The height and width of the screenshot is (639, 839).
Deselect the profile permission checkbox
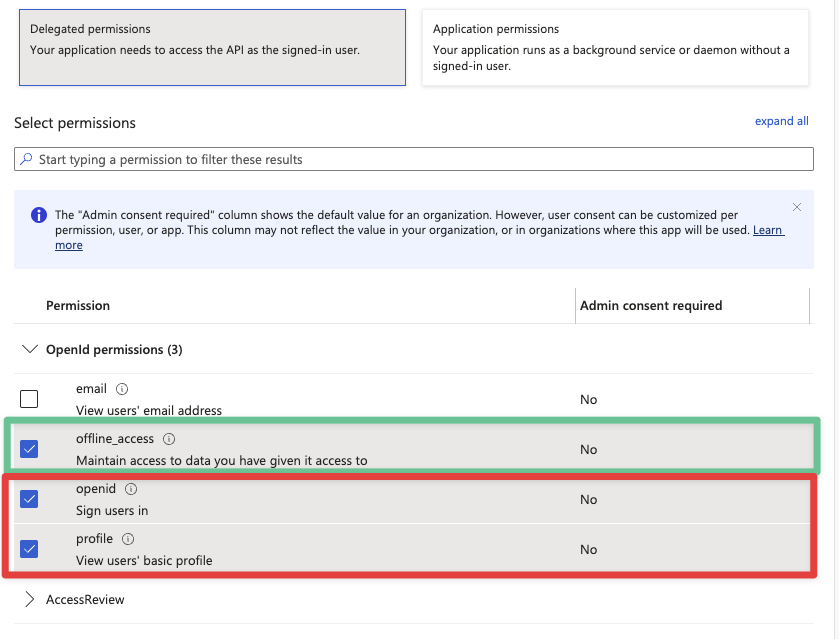pyautogui.click(x=29, y=549)
